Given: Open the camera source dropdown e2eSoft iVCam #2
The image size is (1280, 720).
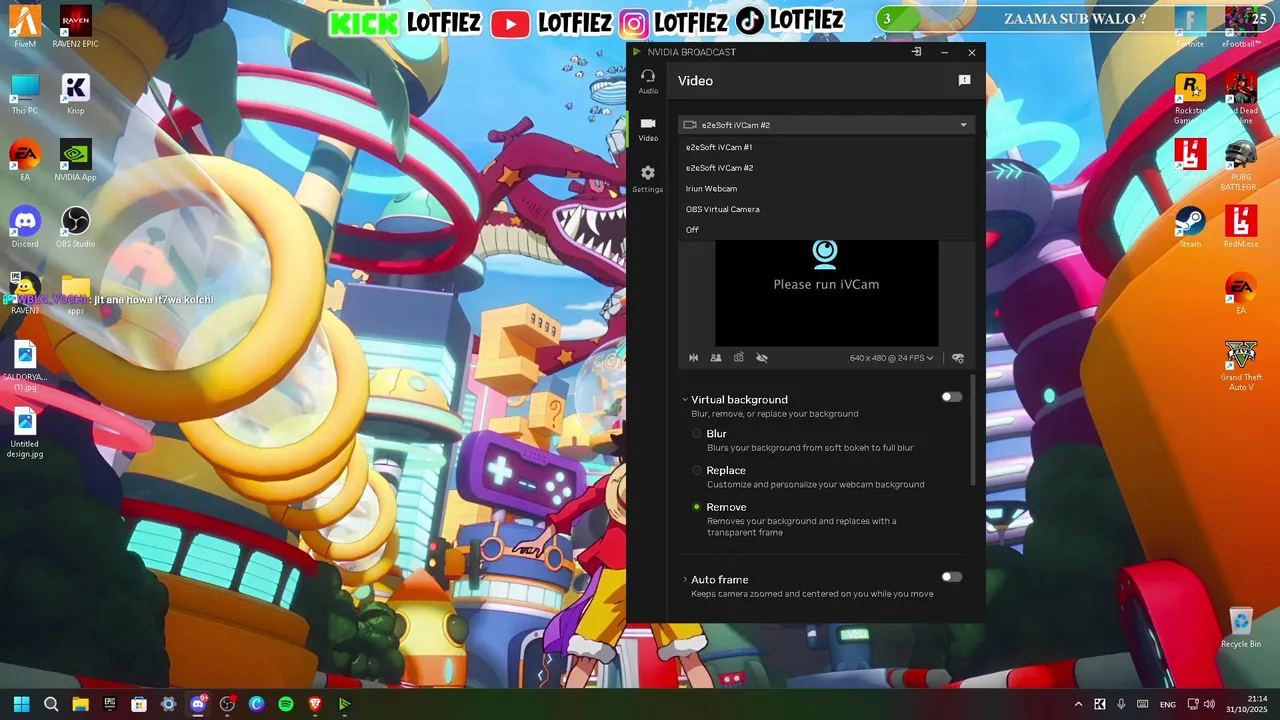Looking at the screenshot, I should click(826, 125).
